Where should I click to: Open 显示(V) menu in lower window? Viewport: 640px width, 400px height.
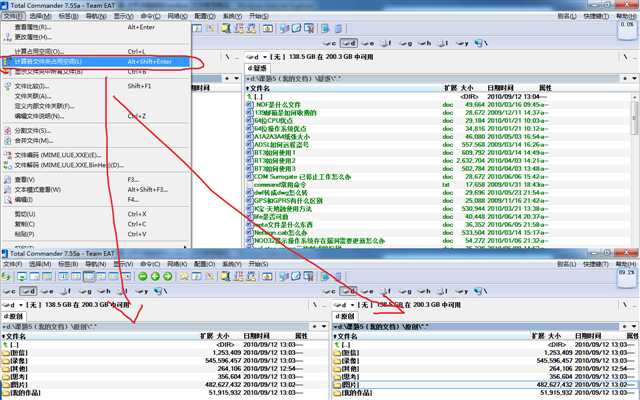[x=123, y=264]
